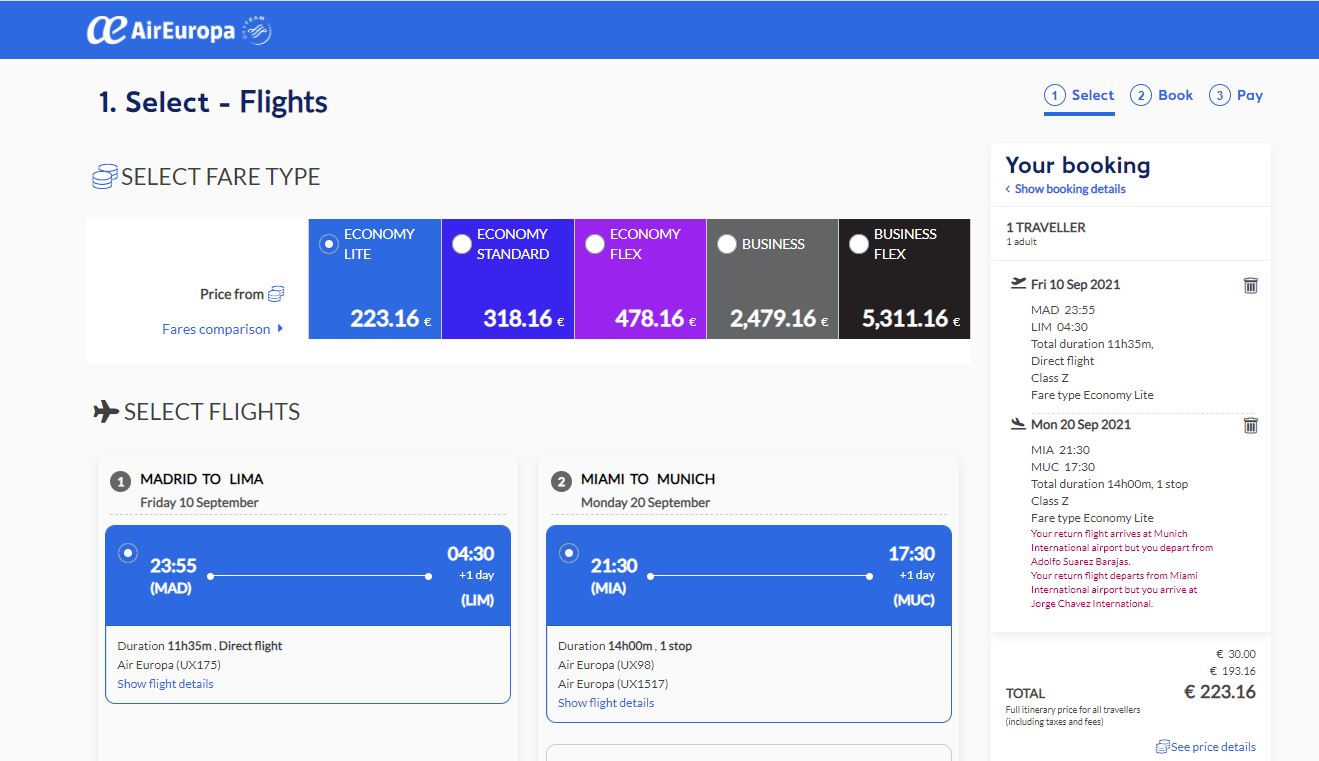Show flight details for Miami to Munich flight
This screenshot has height=761, width=1319.
tap(606, 703)
